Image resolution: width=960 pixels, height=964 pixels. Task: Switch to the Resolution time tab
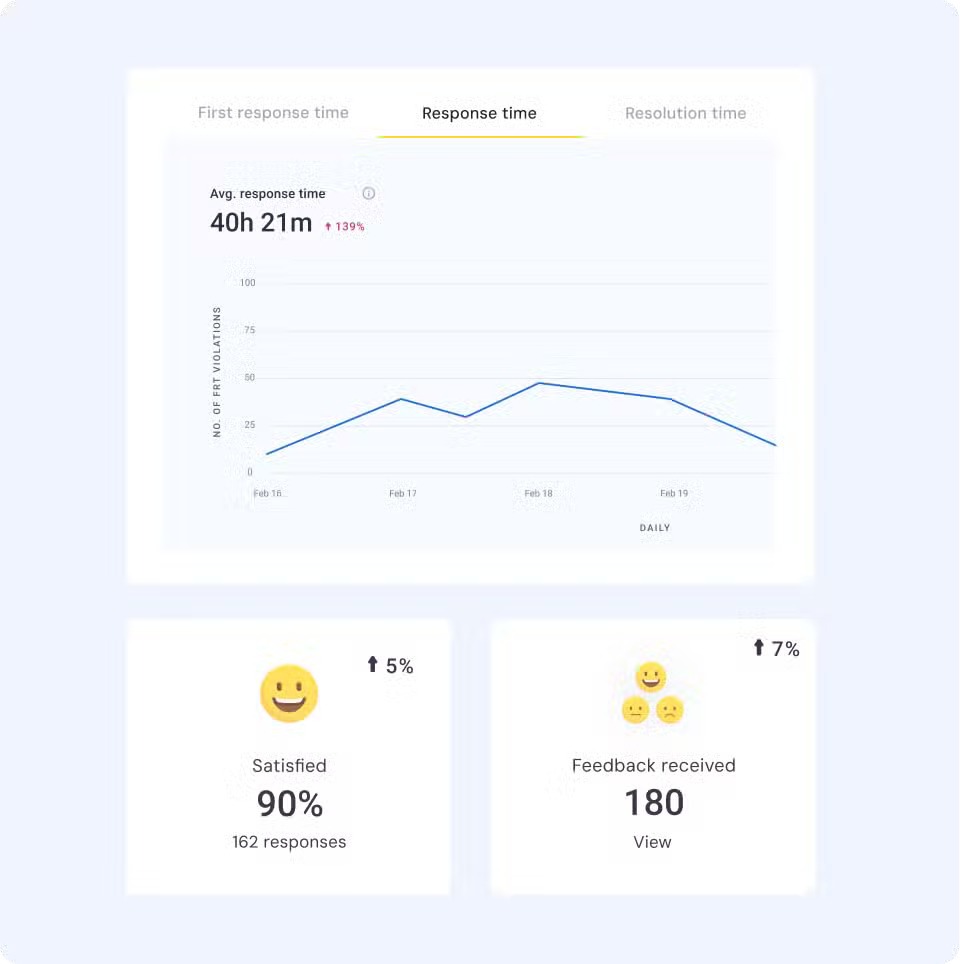click(x=685, y=113)
